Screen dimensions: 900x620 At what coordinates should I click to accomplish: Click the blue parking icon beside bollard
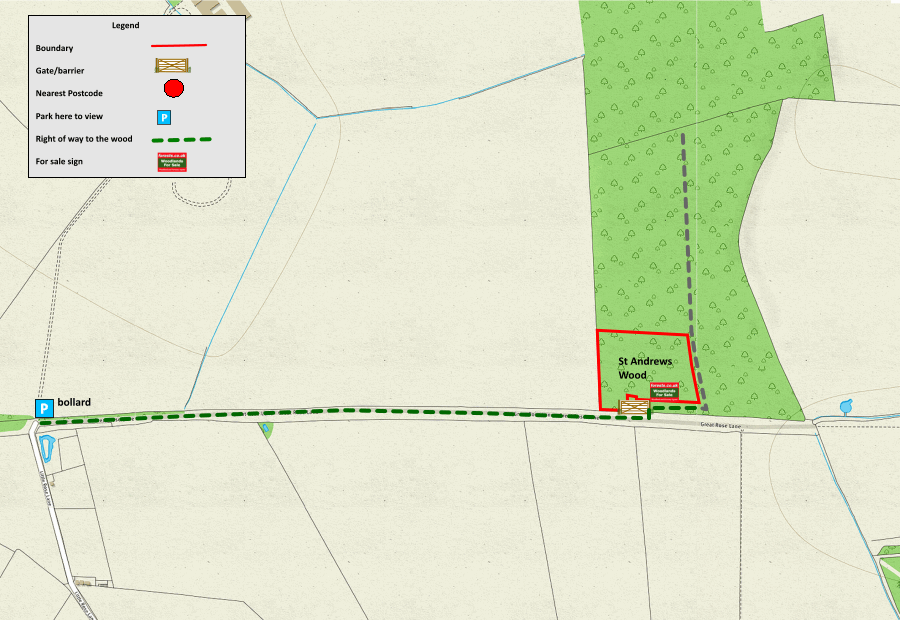[x=44, y=409]
